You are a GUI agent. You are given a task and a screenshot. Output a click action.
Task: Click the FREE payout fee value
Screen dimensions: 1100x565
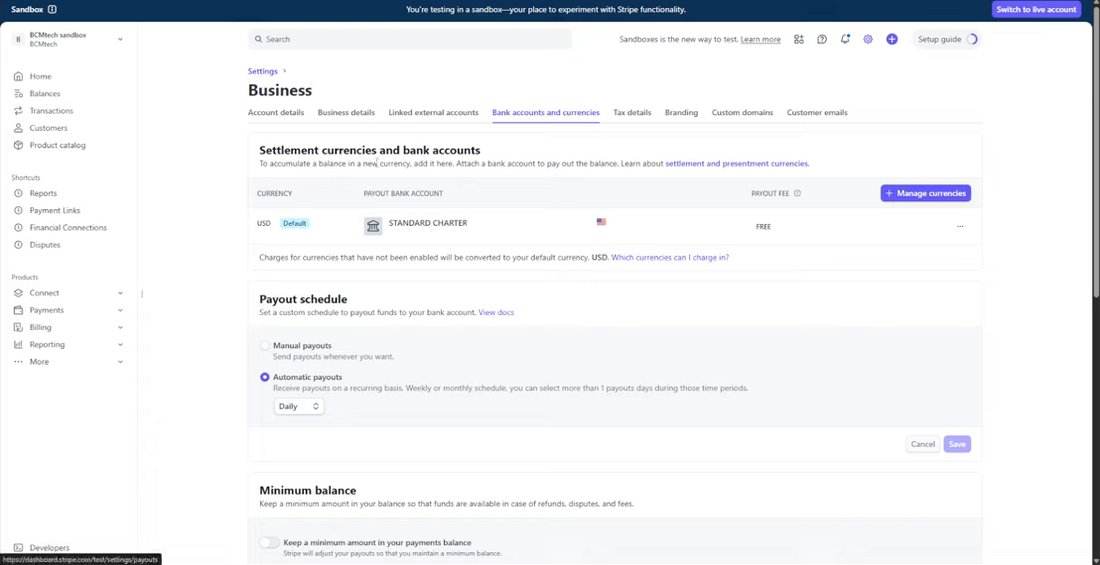pyautogui.click(x=763, y=227)
